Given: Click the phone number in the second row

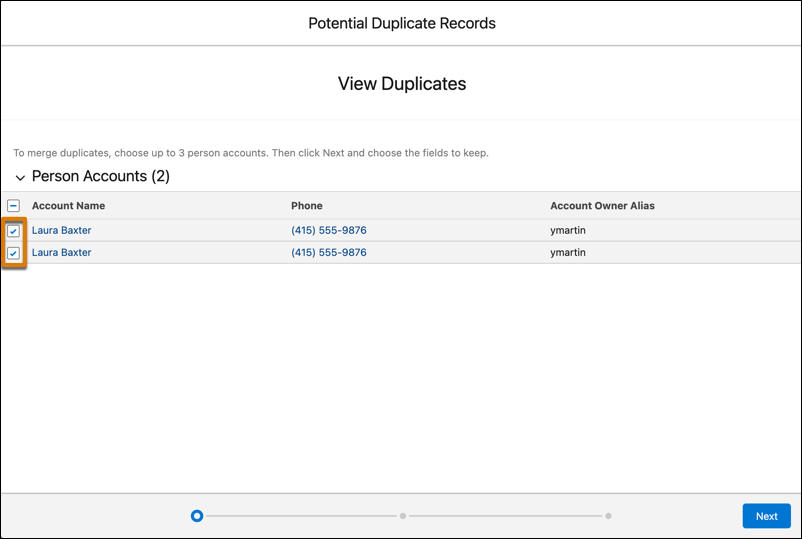Looking at the screenshot, I should (x=328, y=253).
